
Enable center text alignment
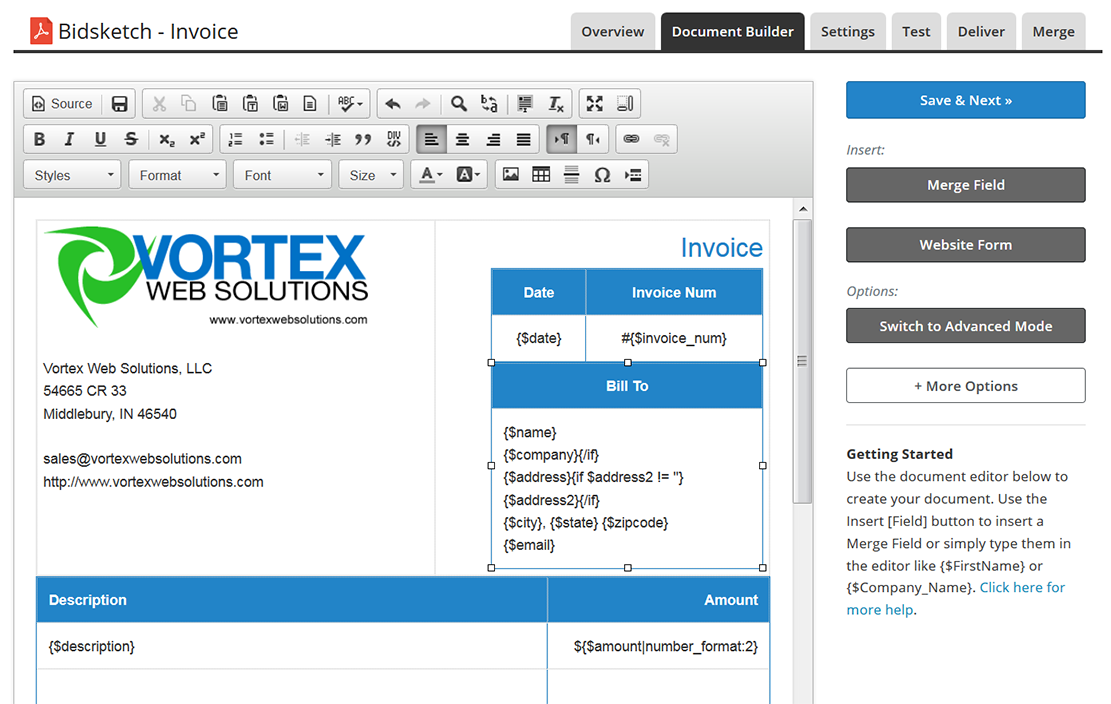[462, 139]
